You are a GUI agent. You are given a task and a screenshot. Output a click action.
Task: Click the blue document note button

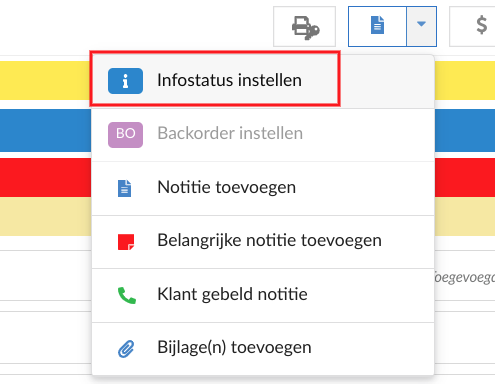click(377, 26)
